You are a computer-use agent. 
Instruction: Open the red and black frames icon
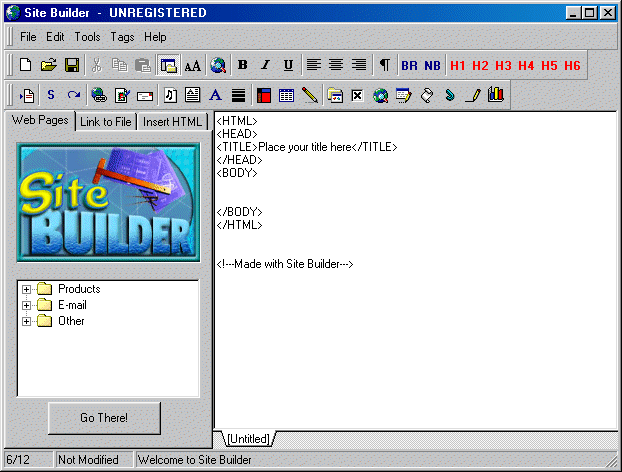pos(264,96)
